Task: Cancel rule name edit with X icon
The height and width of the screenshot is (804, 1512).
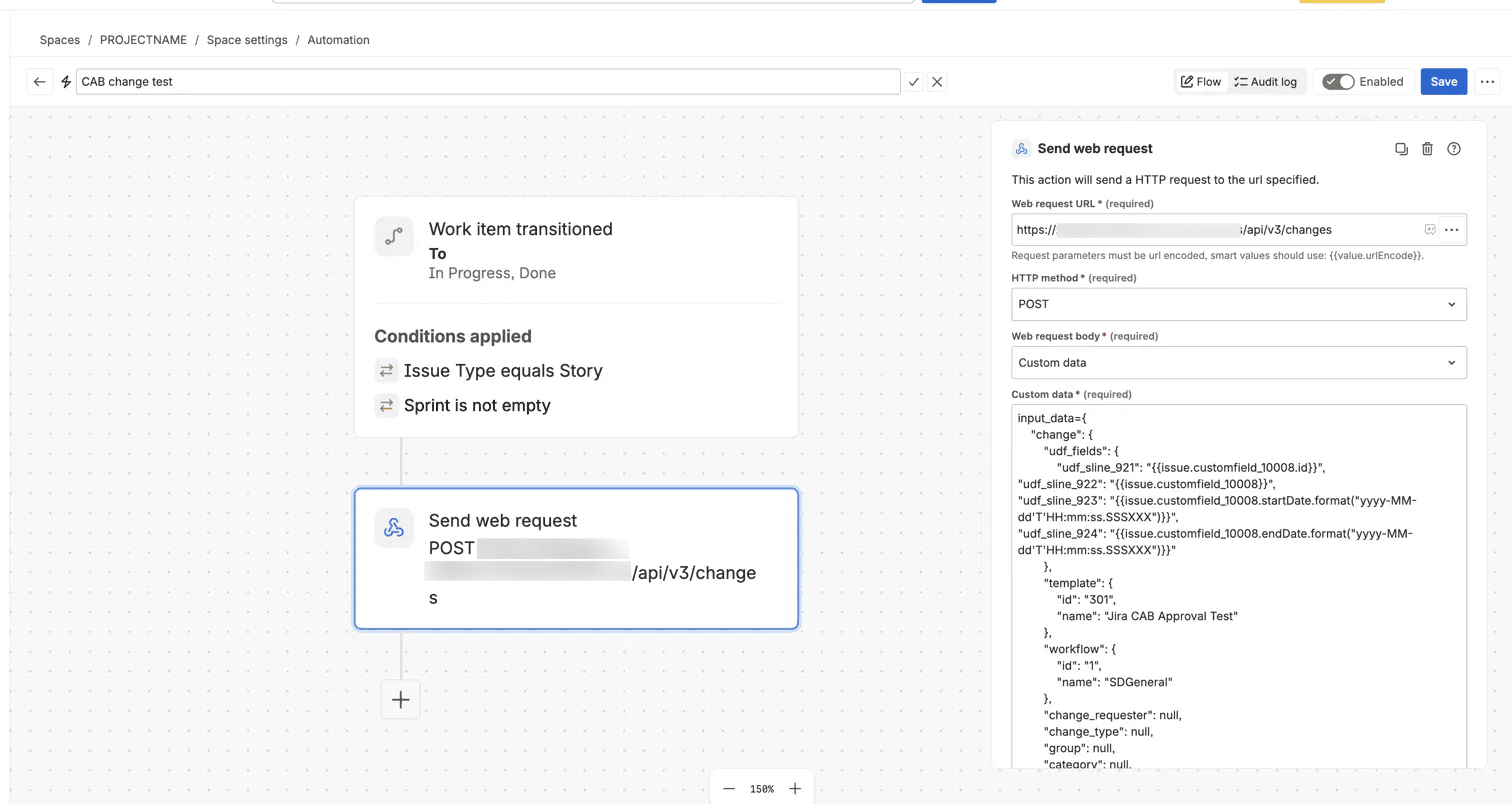Action: click(x=937, y=82)
